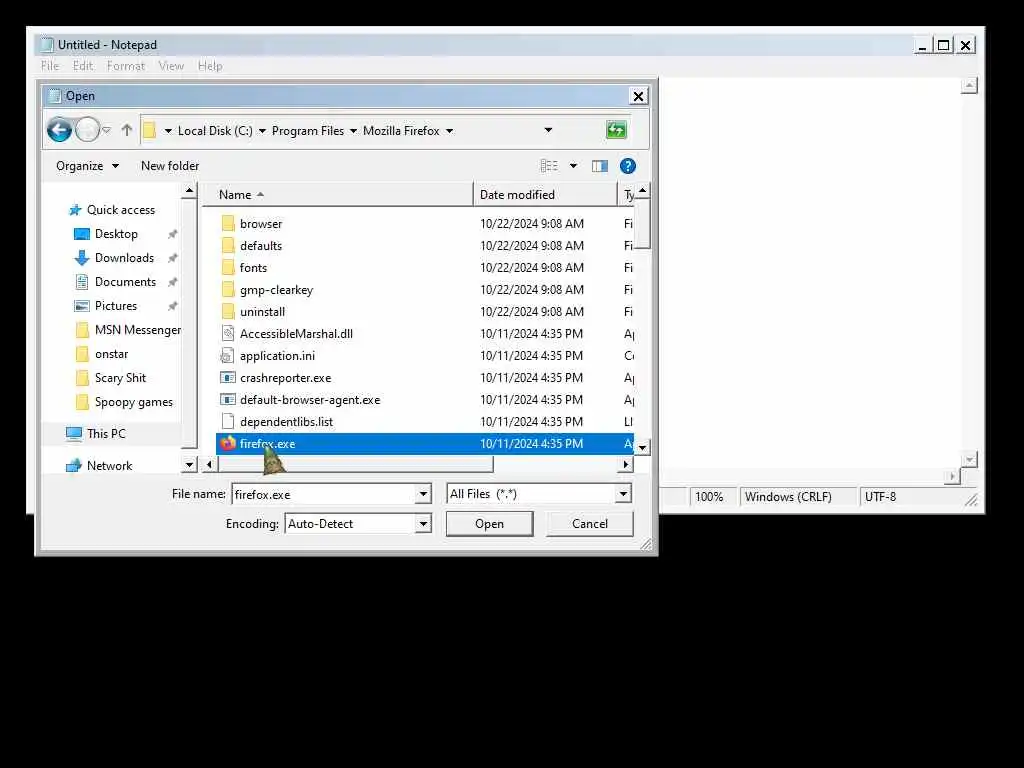
Task: Open the Organize dropdown menu
Action: tap(88, 166)
